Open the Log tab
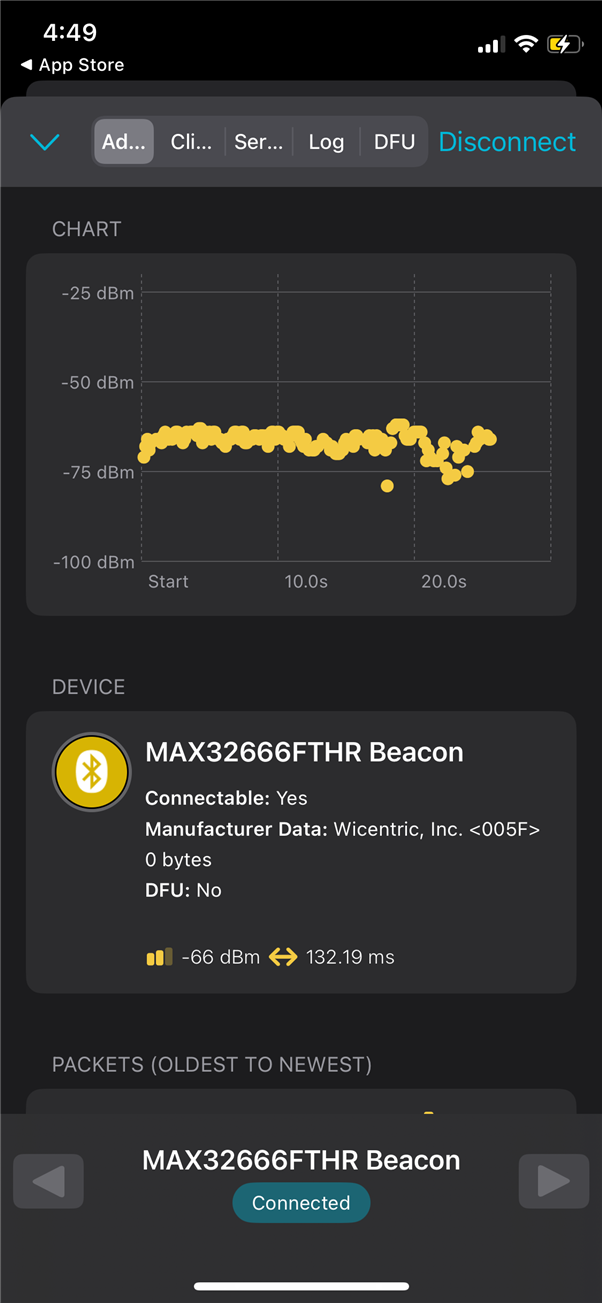 326,142
